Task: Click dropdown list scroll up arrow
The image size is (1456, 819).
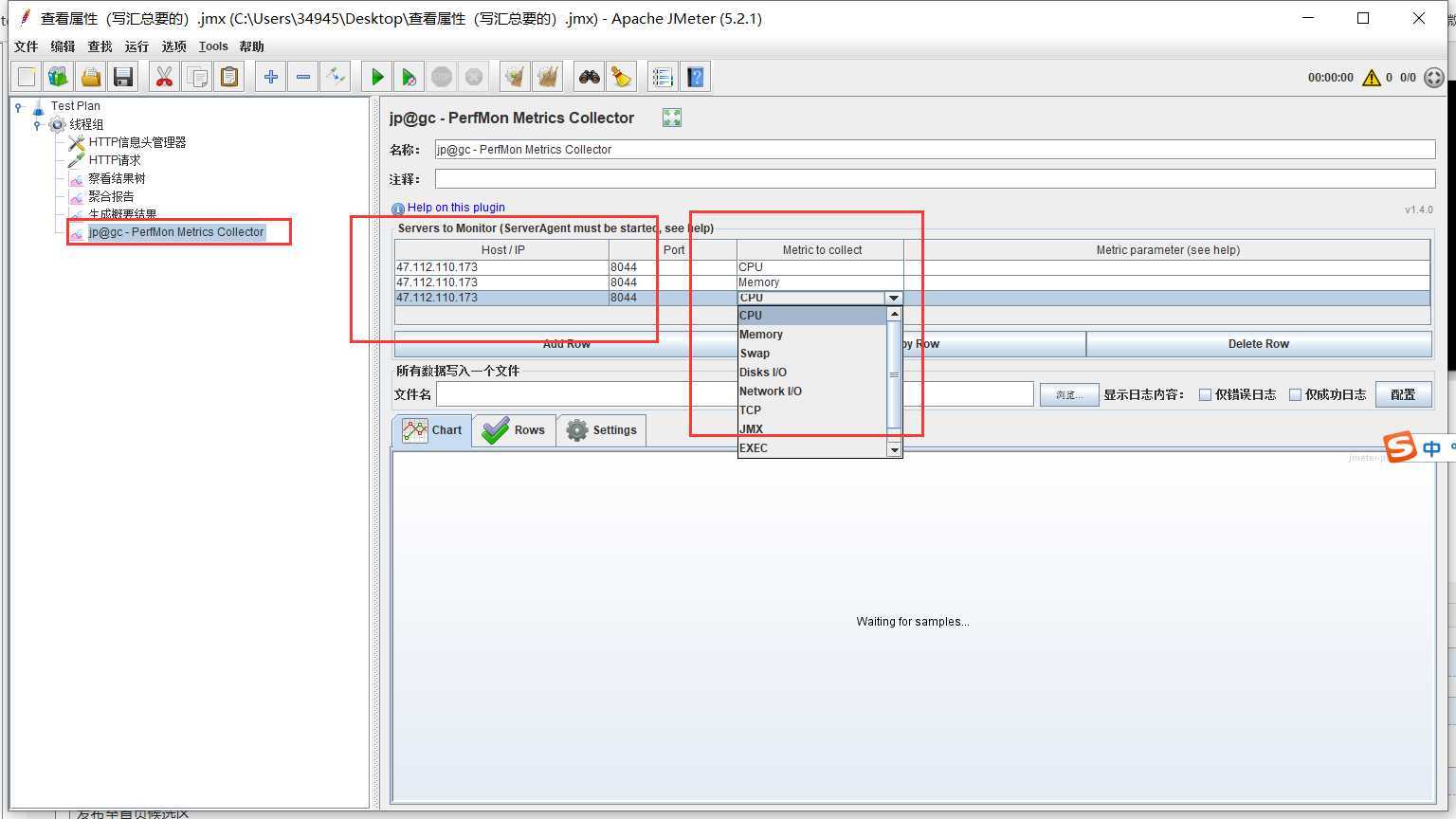Action: tap(894, 314)
